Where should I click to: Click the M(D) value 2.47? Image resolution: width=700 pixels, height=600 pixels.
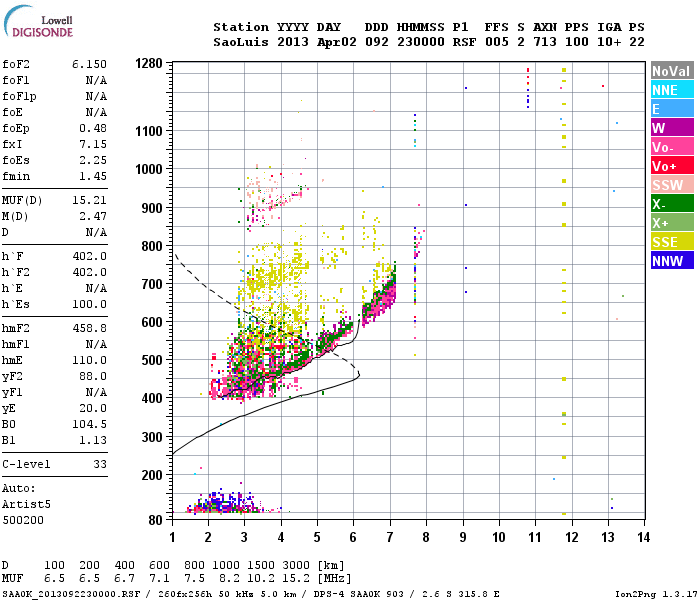pyautogui.click(x=93, y=216)
